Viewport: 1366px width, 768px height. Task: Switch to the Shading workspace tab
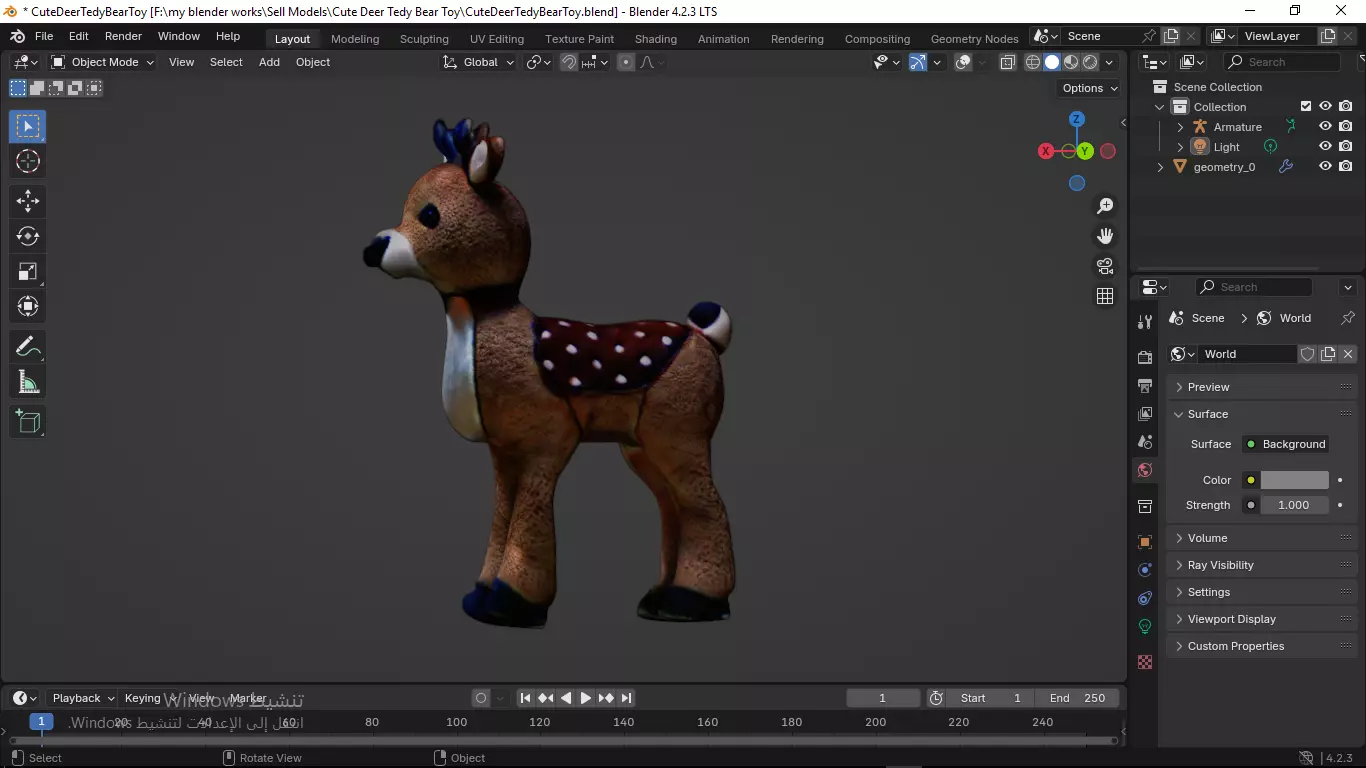click(656, 39)
